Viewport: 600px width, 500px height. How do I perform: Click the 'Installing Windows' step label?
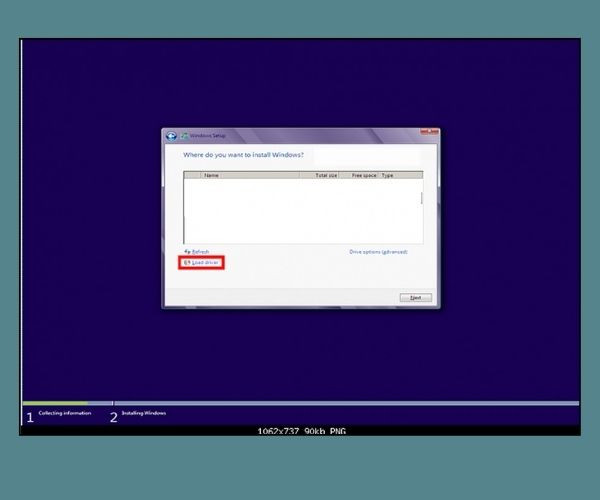point(144,413)
